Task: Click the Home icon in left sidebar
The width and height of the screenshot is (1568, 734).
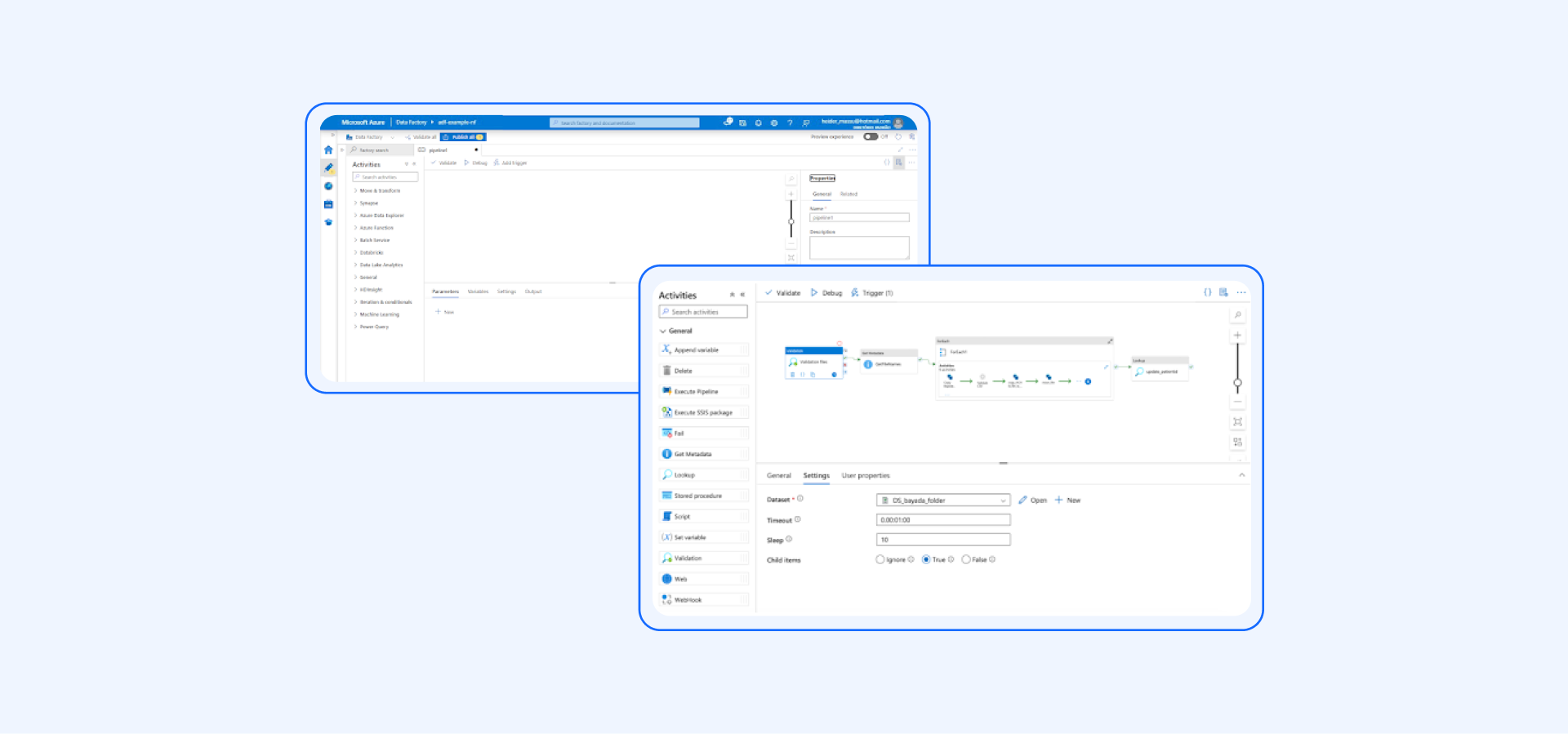Action: click(328, 150)
